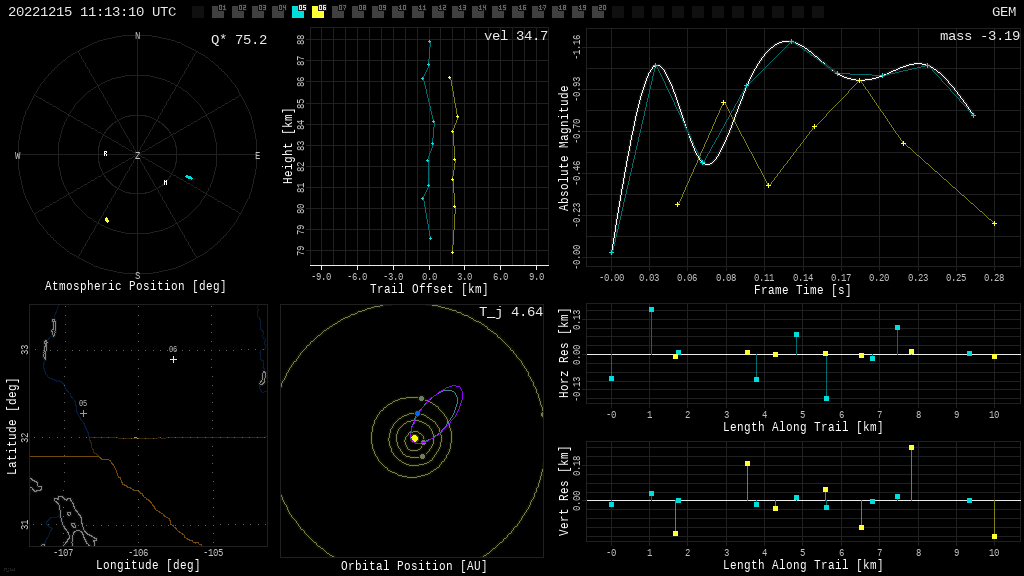Click the GEM shower label
The width and height of the screenshot is (1024, 576).
coord(1003,12)
